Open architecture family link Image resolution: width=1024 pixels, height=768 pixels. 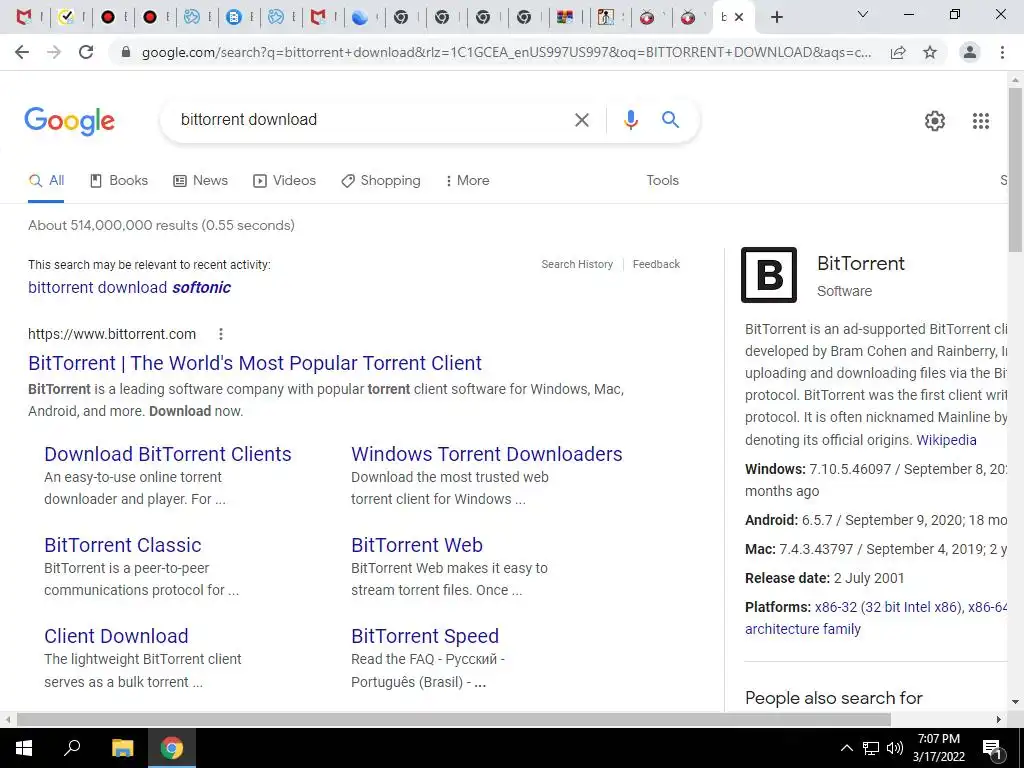point(803,630)
